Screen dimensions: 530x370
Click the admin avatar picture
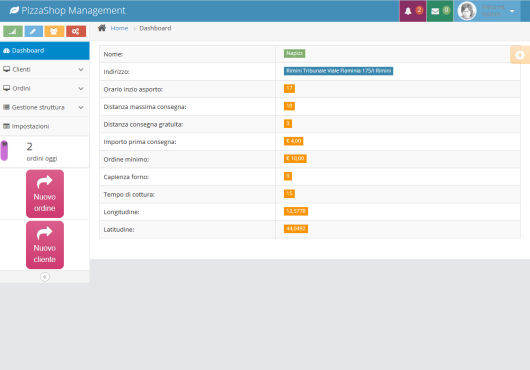(467, 11)
